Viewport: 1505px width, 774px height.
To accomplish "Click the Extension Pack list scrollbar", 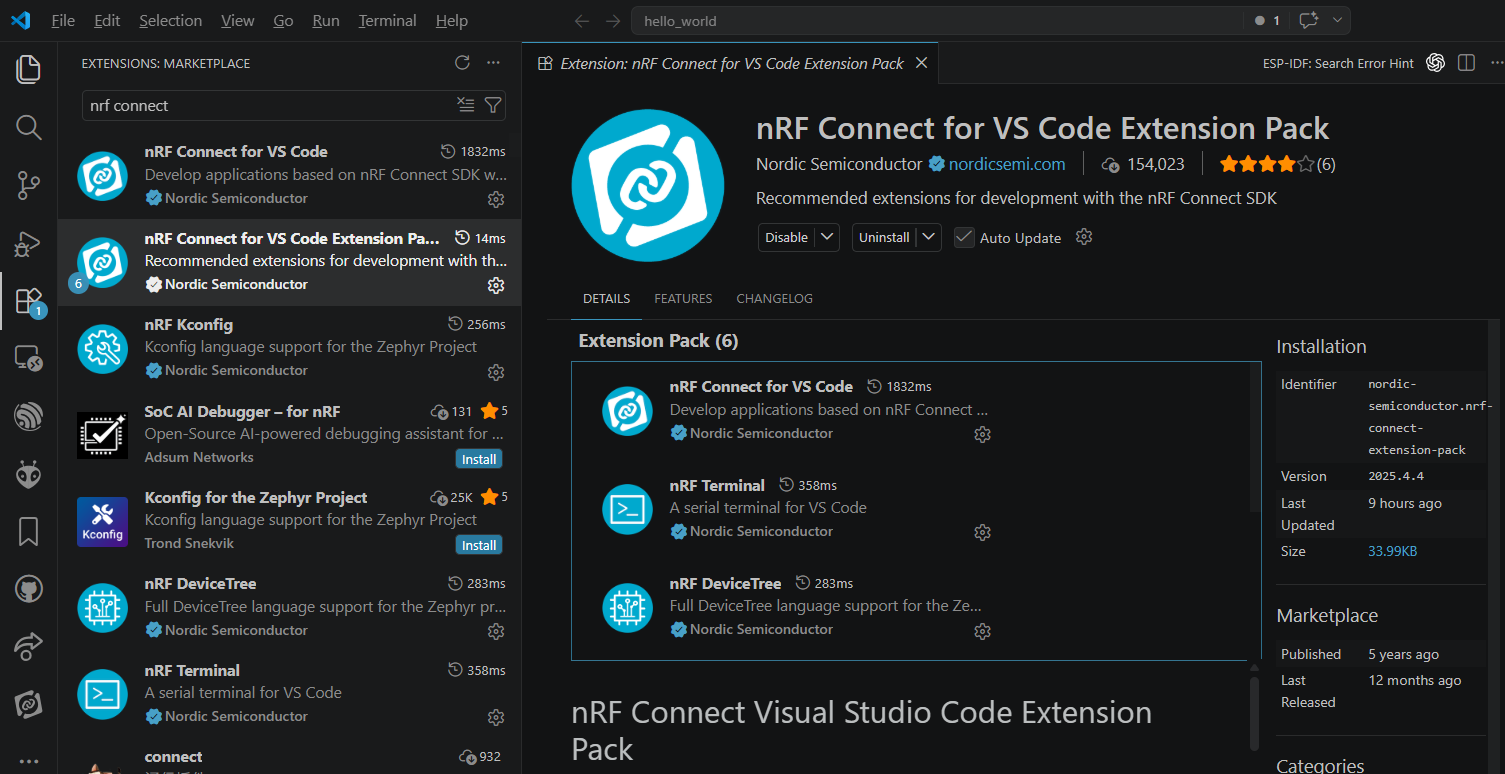I will pyautogui.click(x=1255, y=438).
